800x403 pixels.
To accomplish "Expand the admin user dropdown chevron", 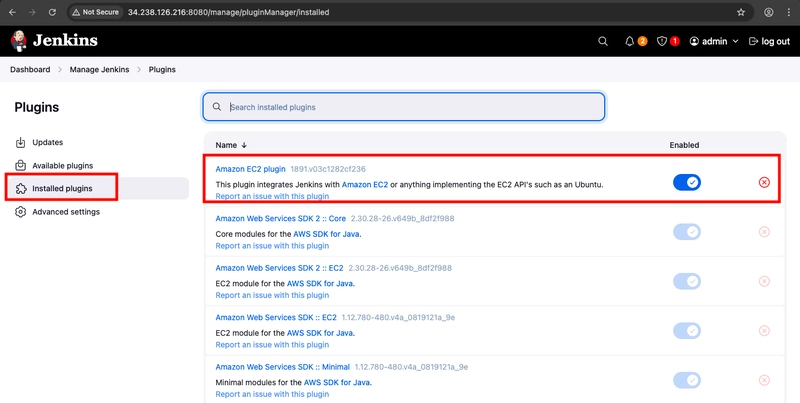I will (735, 41).
